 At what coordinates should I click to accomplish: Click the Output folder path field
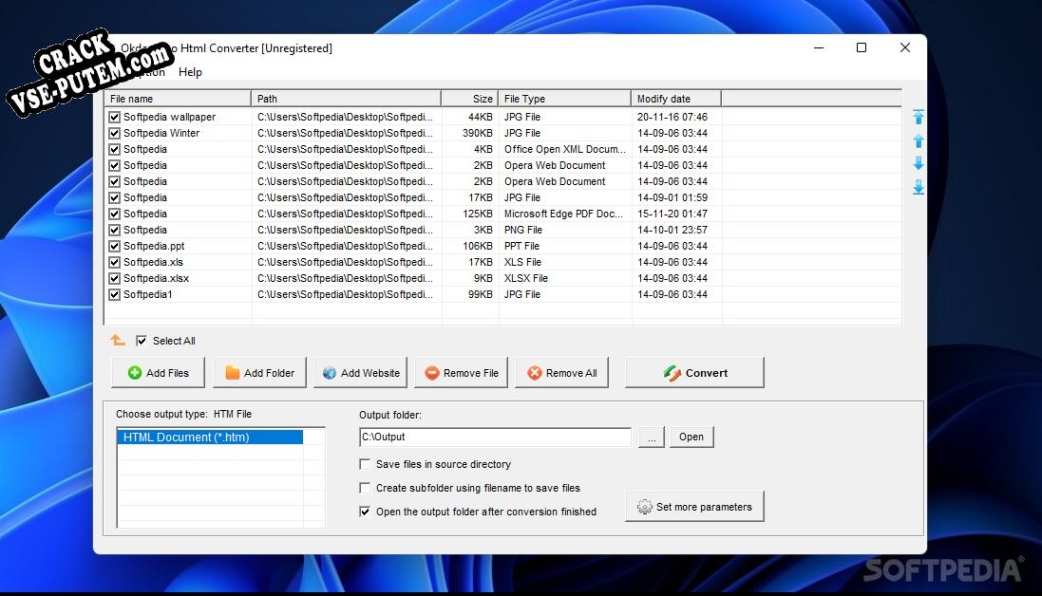click(495, 437)
